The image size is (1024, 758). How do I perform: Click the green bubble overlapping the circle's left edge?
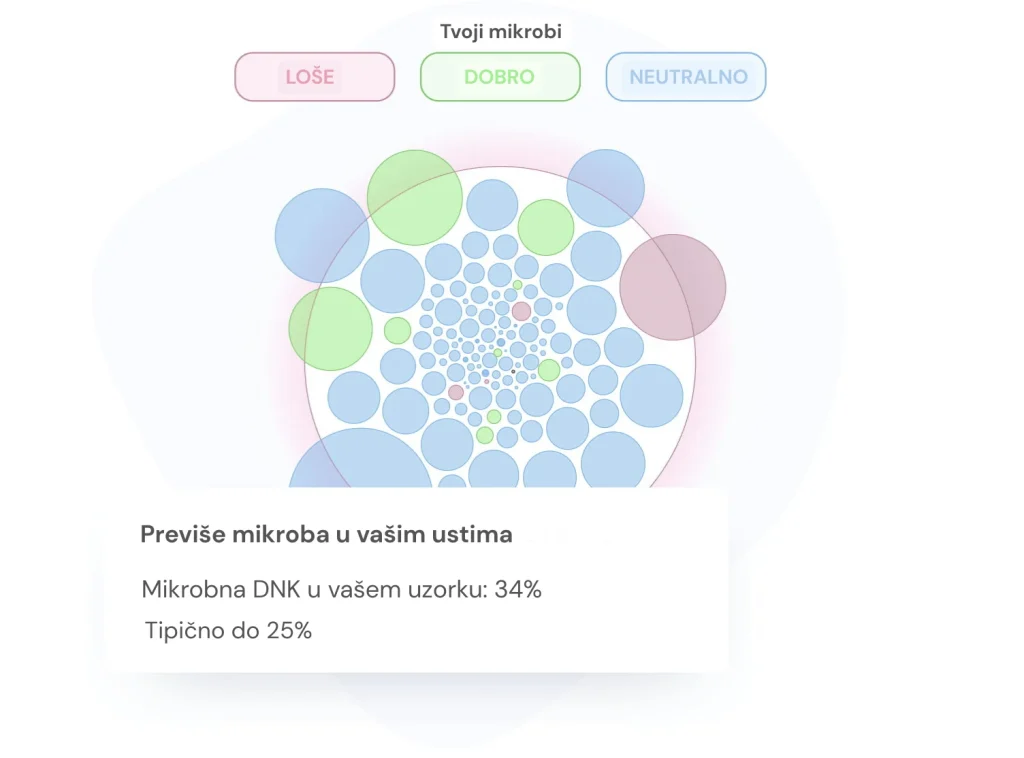[330, 329]
